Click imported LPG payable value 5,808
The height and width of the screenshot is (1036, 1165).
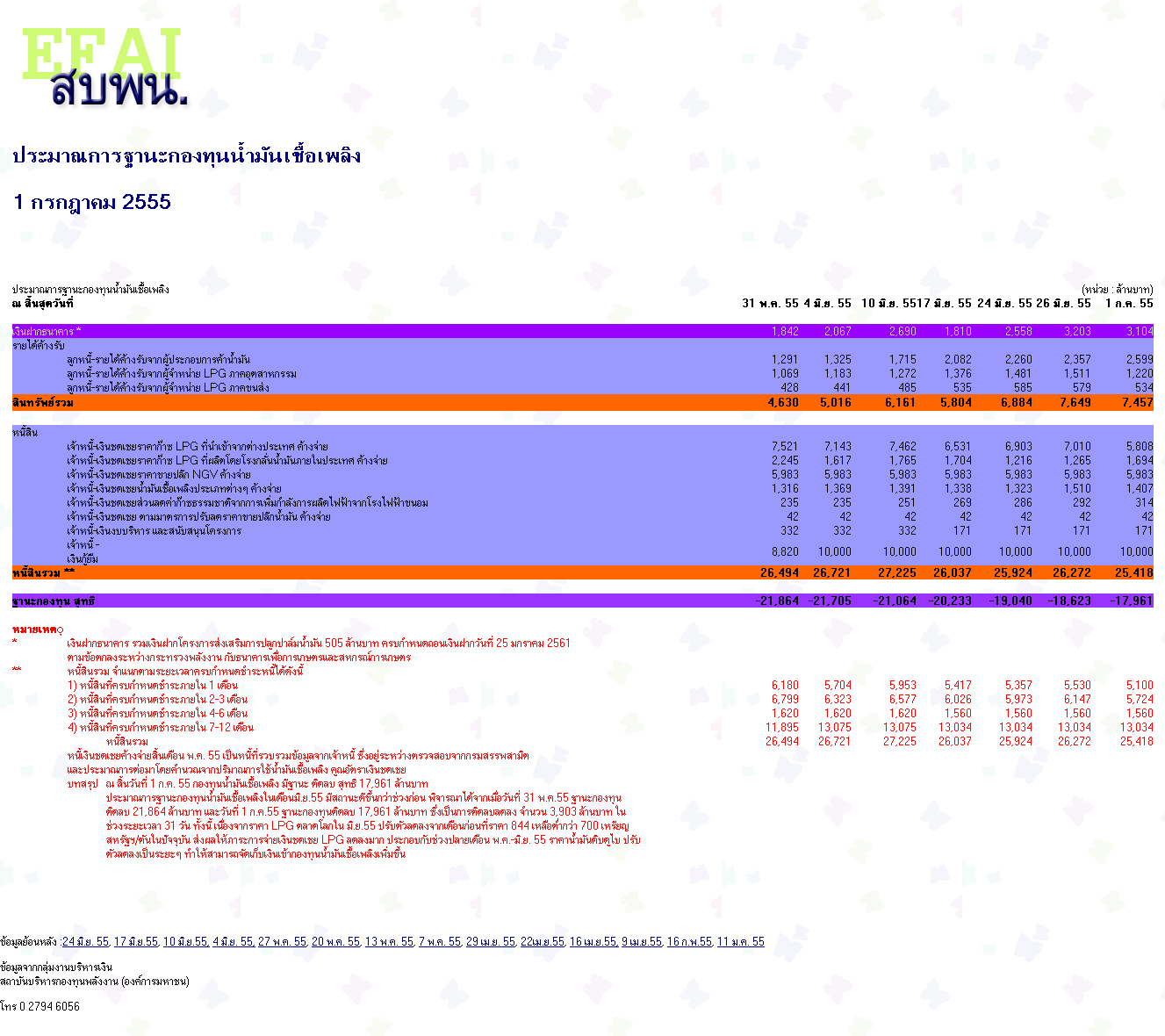[1140, 447]
